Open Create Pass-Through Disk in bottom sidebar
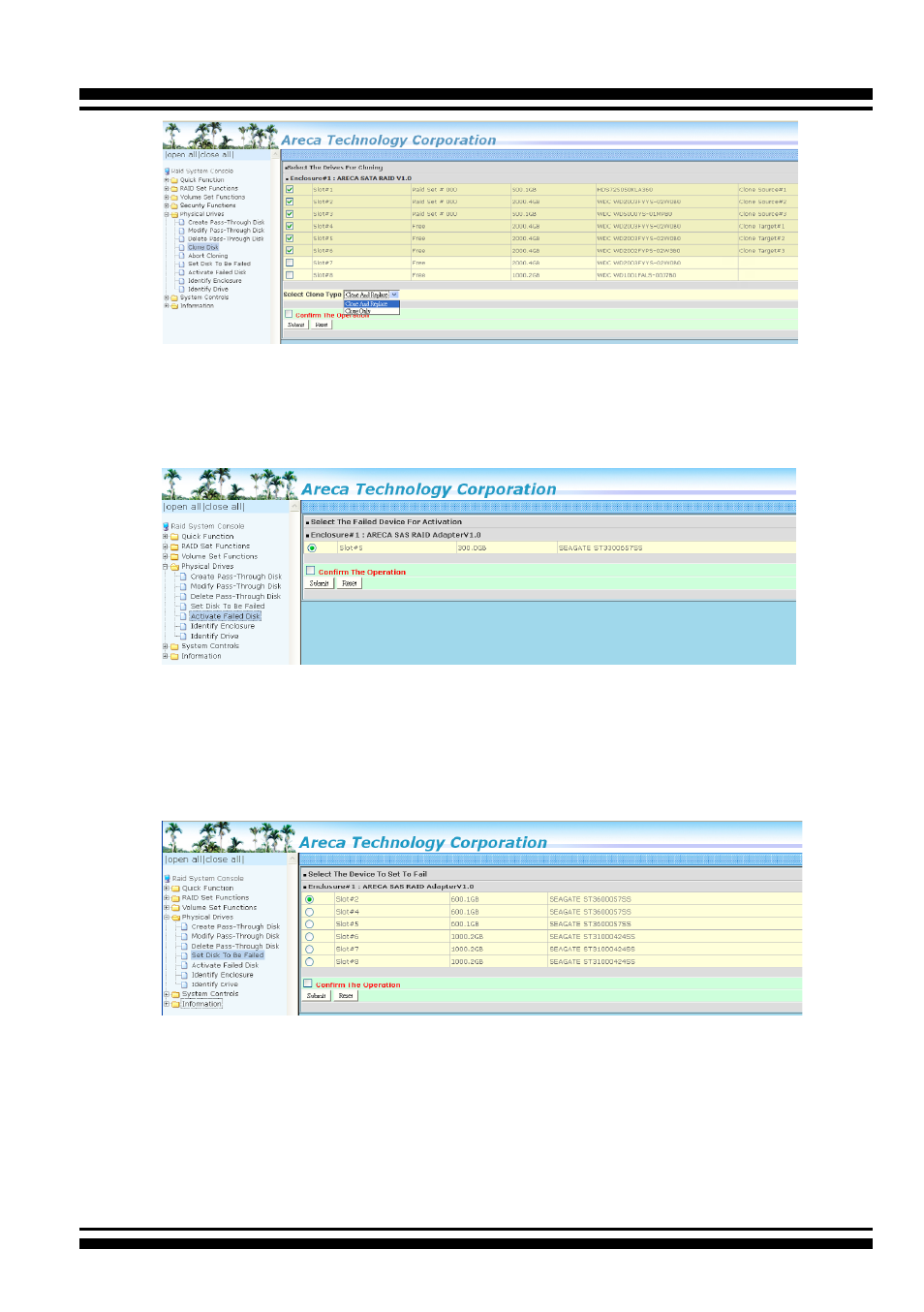 click(x=235, y=926)
